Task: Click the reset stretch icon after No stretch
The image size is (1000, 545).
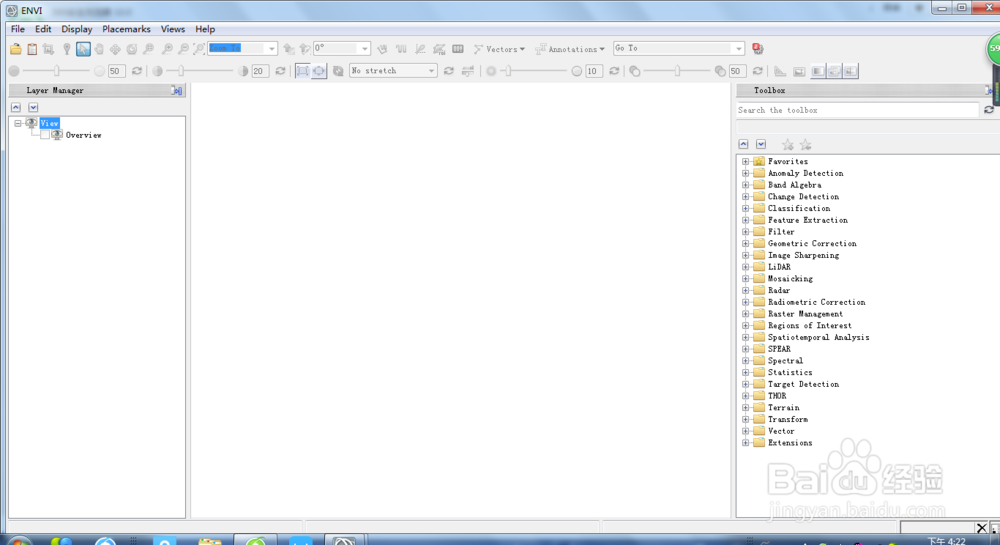Action: pyautogui.click(x=448, y=71)
